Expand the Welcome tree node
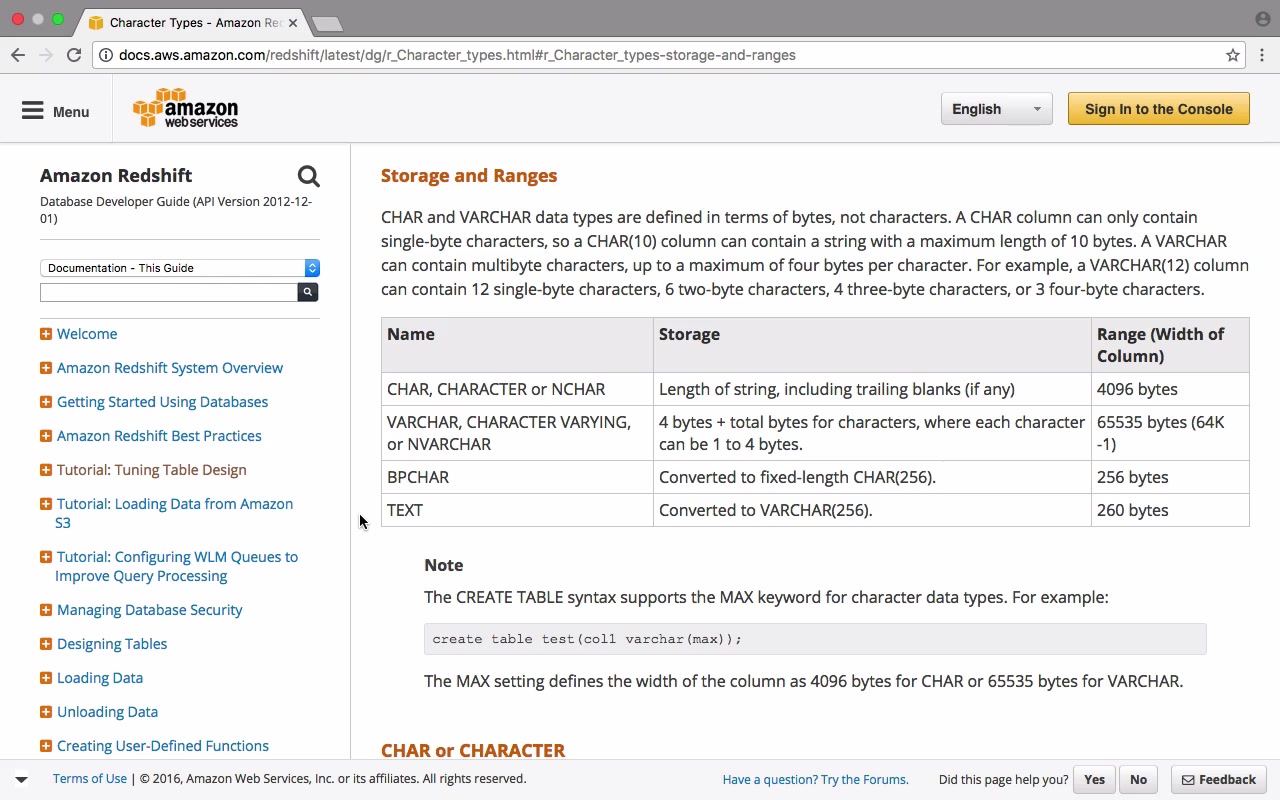Screen dimensions: 1280x800 [x=46, y=334]
